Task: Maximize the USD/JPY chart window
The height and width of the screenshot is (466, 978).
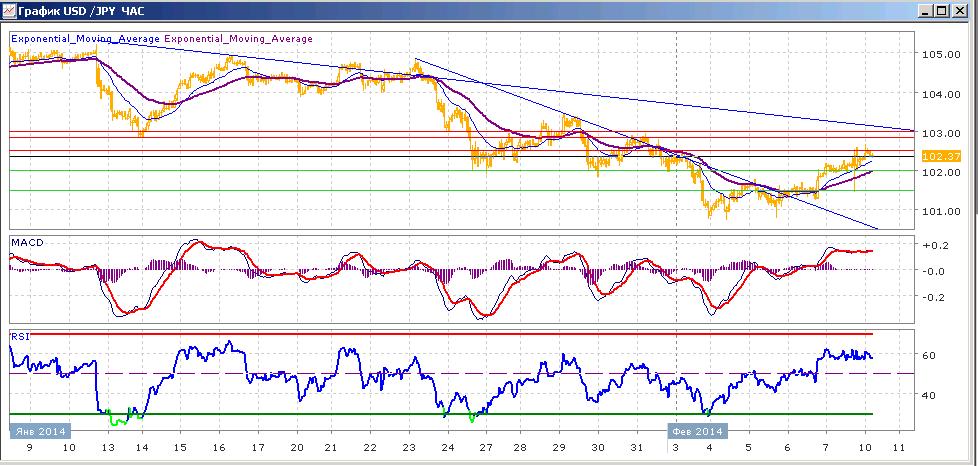Action: (942, 11)
